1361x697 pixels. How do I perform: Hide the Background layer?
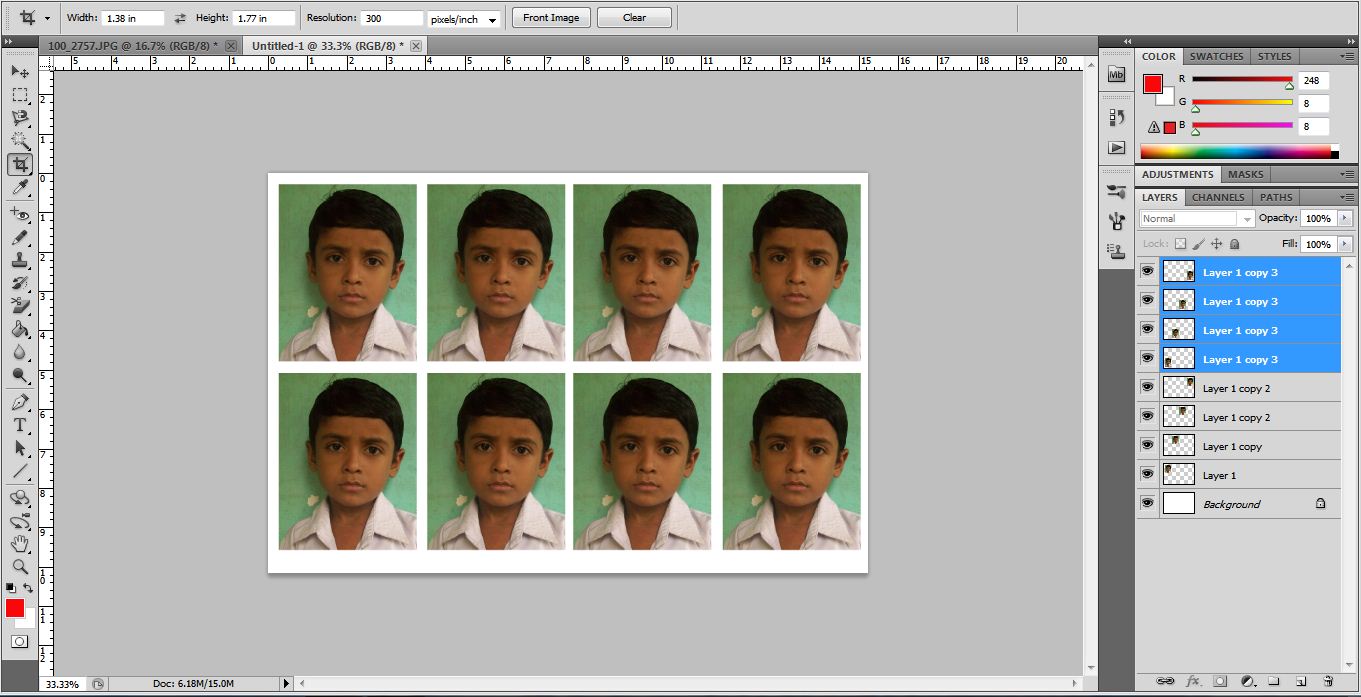[x=1147, y=503]
